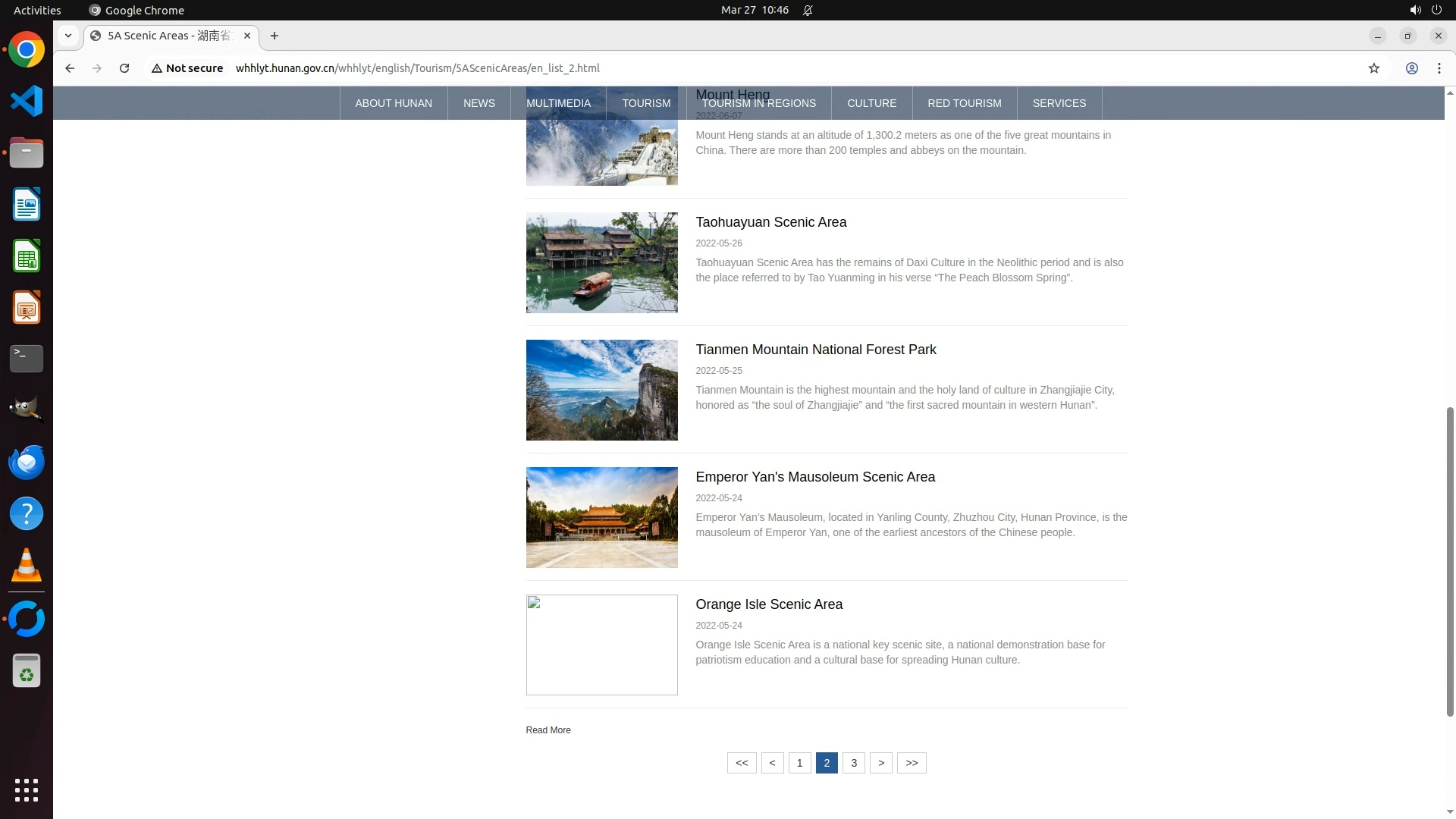Bookmark this page with star icon
The image size is (1456, 819).
(1373, 68)
